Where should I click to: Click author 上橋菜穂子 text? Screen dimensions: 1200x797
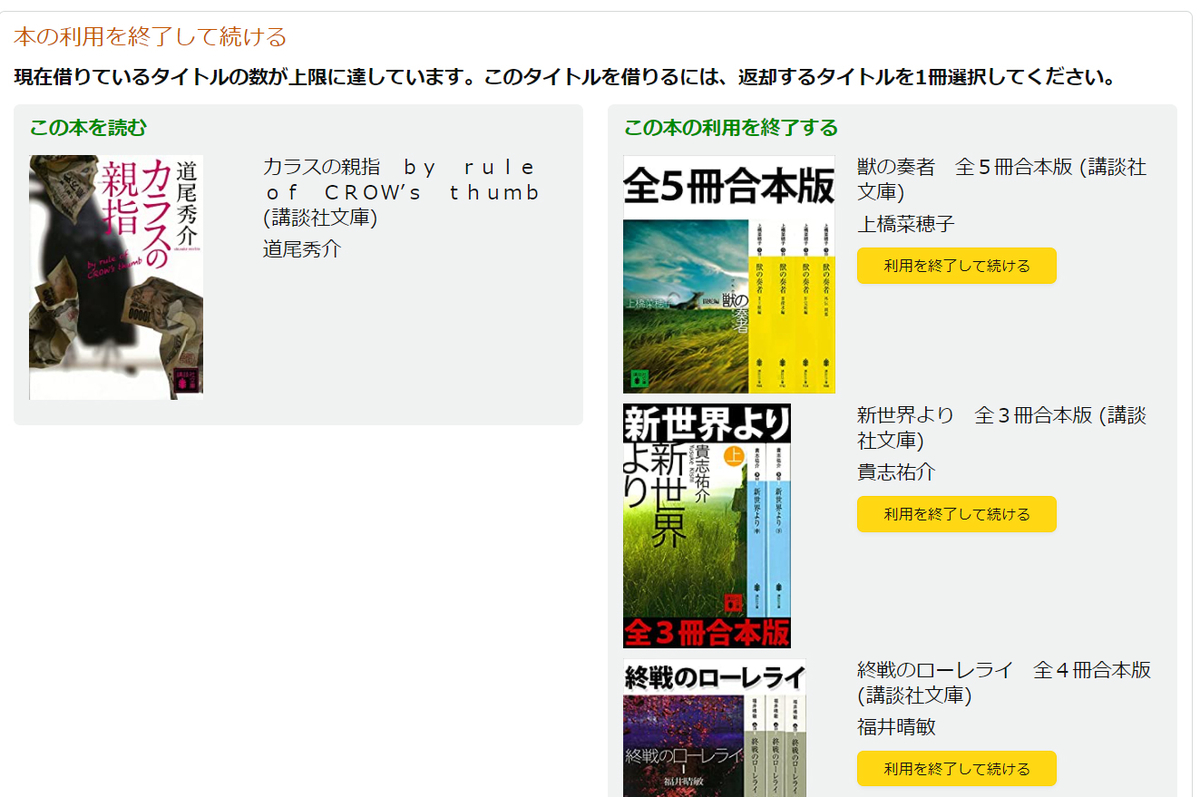(x=906, y=224)
